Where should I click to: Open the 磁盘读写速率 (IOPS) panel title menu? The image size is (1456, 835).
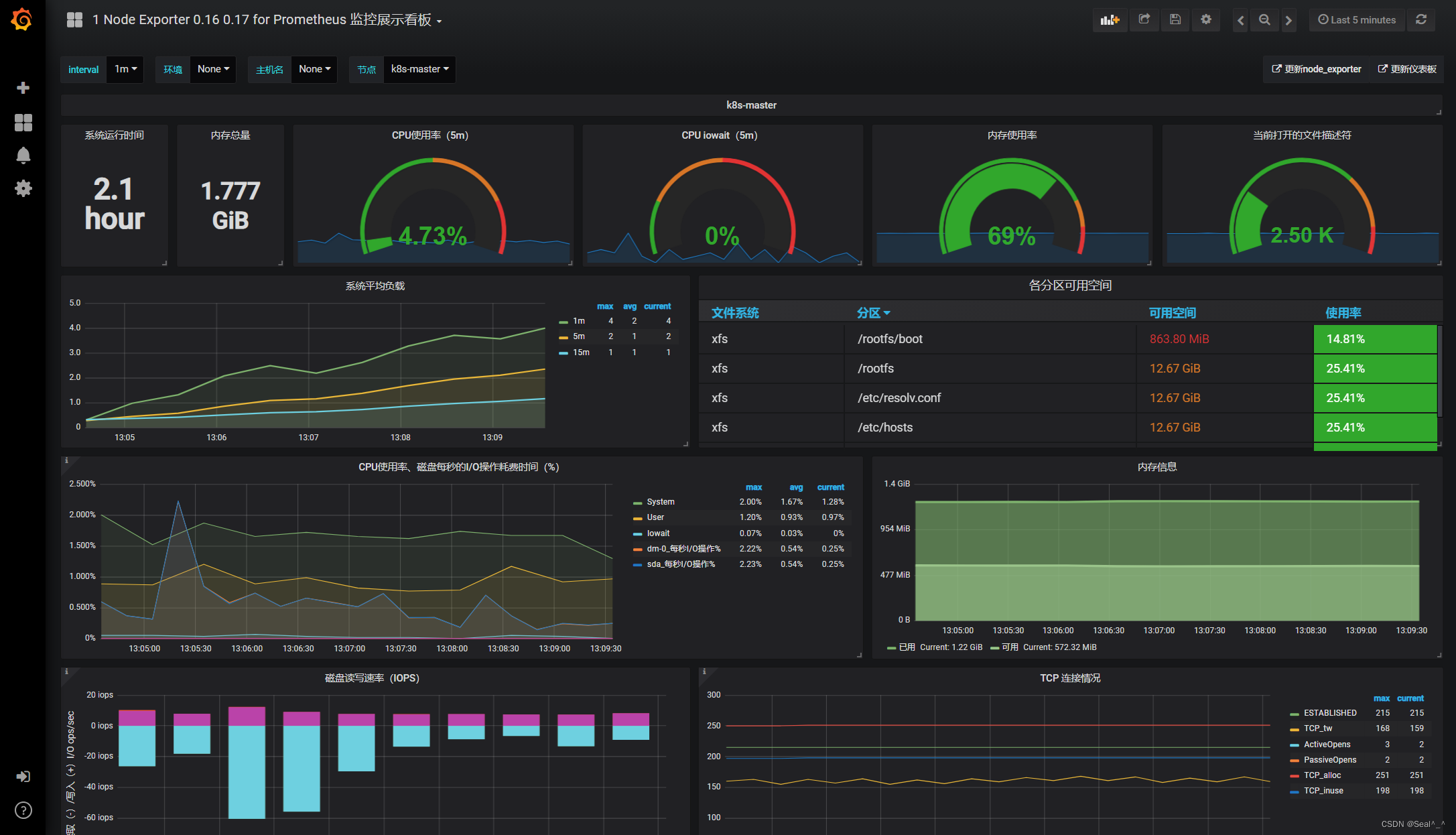click(372, 678)
